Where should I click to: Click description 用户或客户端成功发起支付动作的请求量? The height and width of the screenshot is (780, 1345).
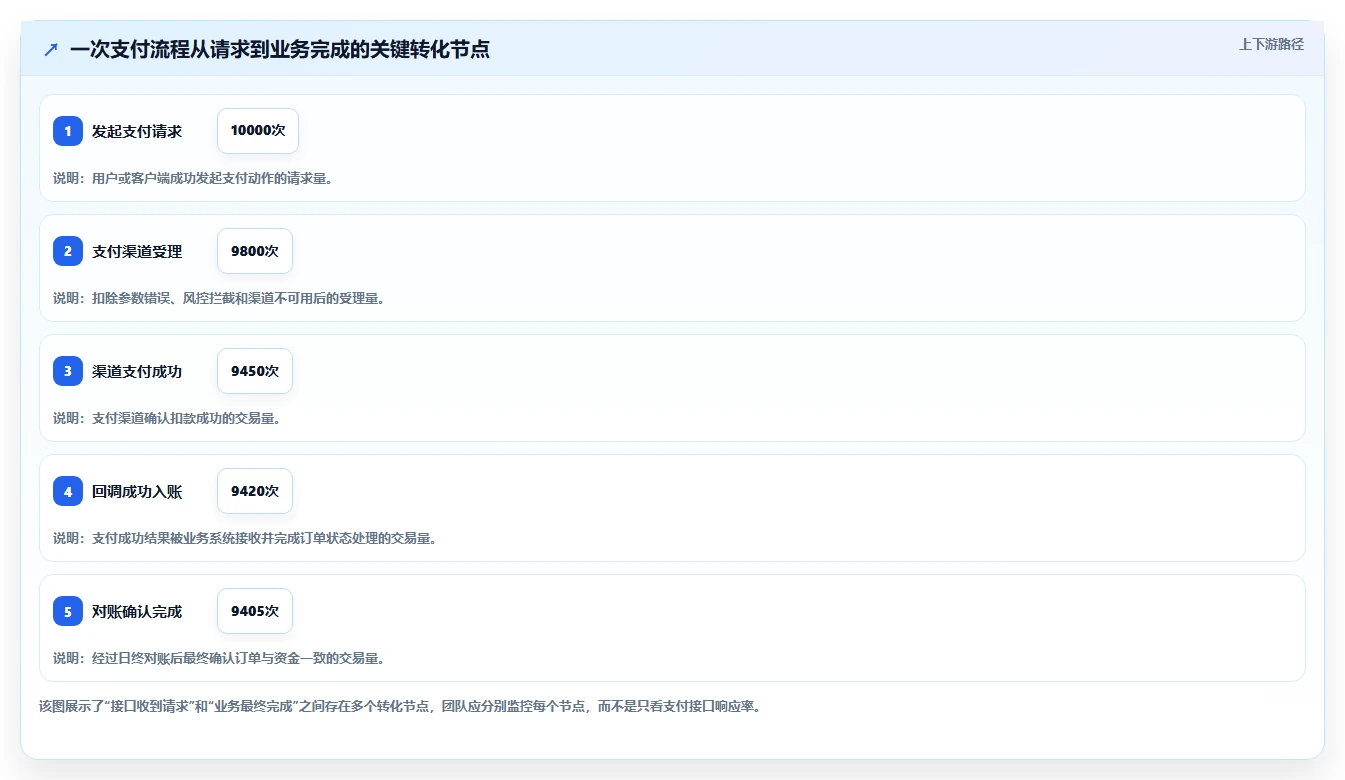(193, 178)
